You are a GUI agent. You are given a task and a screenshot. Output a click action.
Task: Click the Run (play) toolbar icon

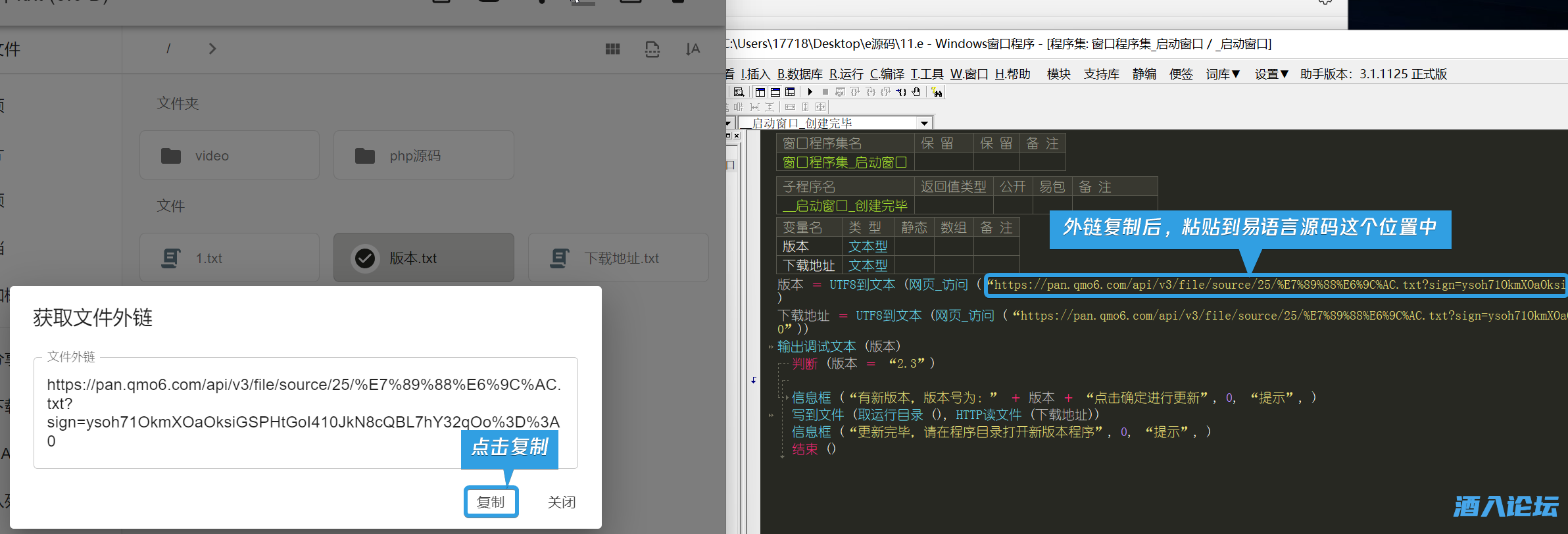pos(810,92)
